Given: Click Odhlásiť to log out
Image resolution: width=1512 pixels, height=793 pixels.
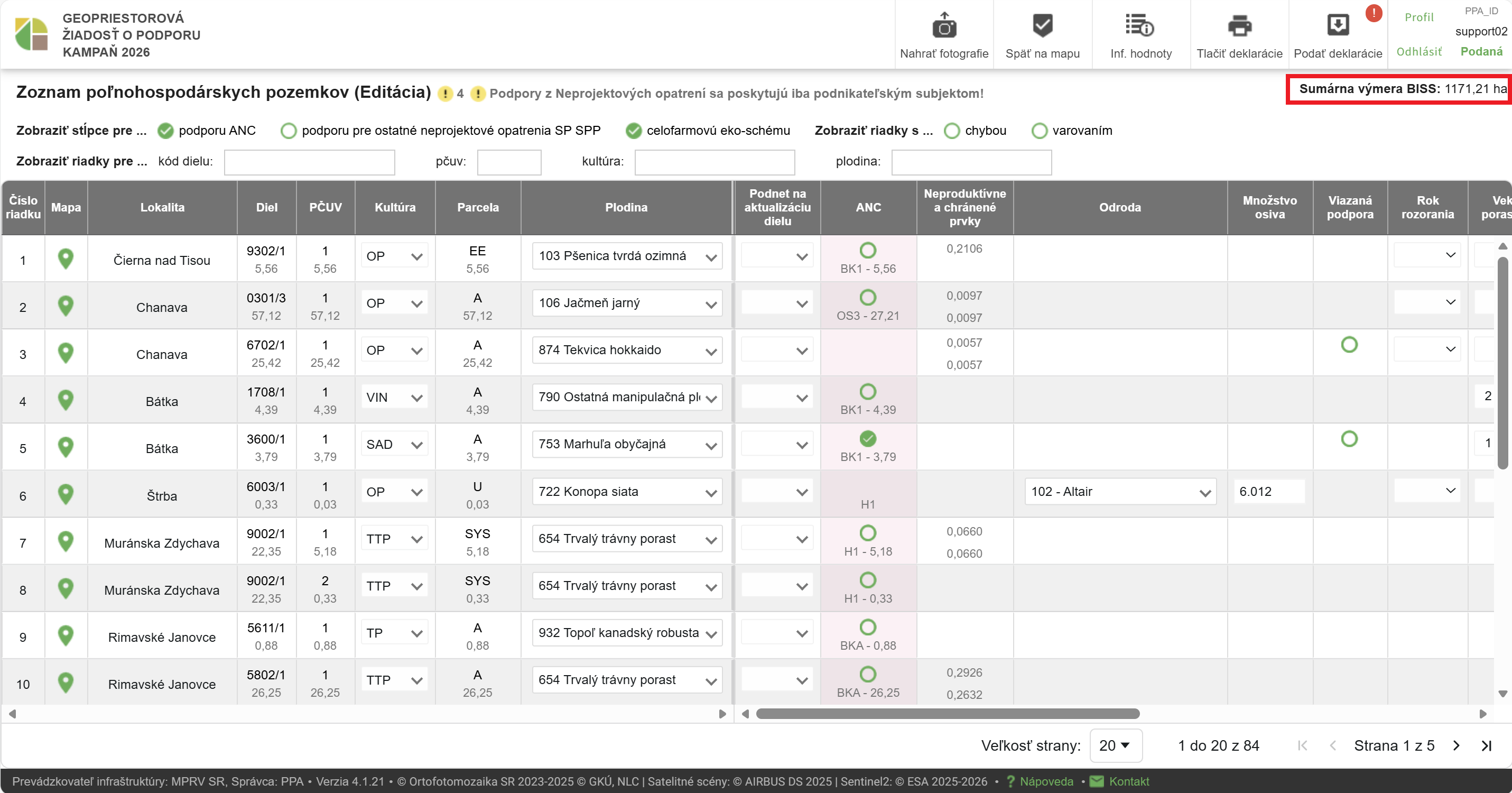Looking at the screenshot, I should tap(1418, 52).
